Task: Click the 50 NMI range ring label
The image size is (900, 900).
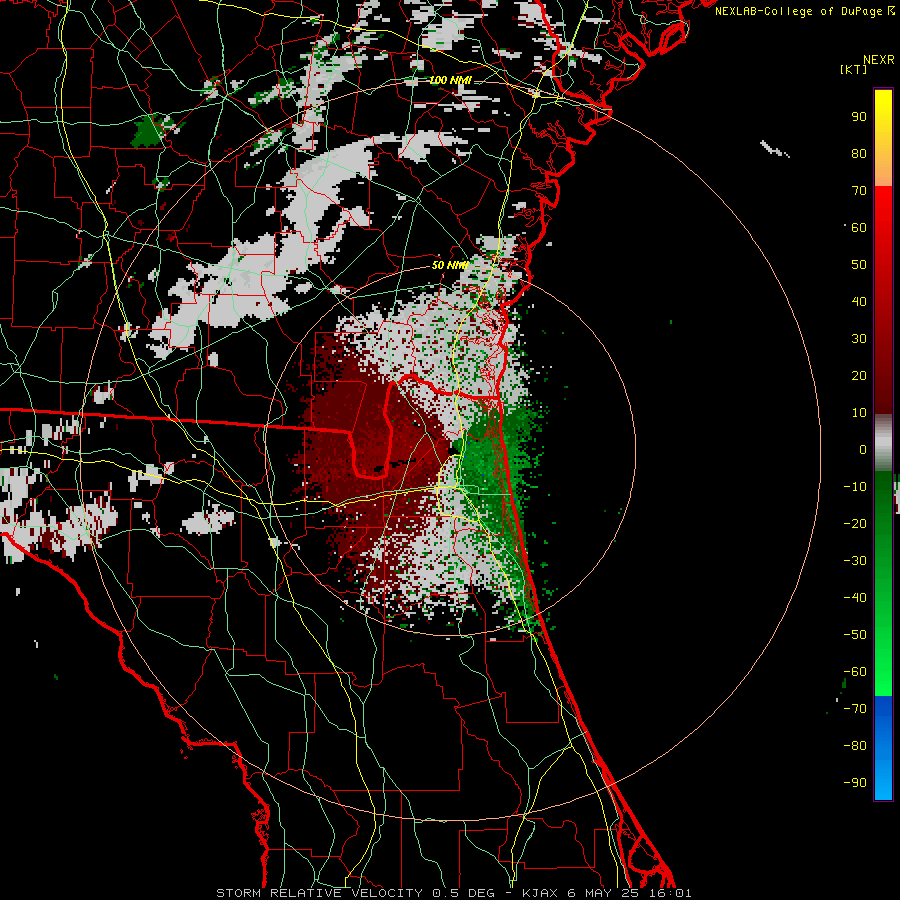Action: pyautogui.click(x=449, y=265)
